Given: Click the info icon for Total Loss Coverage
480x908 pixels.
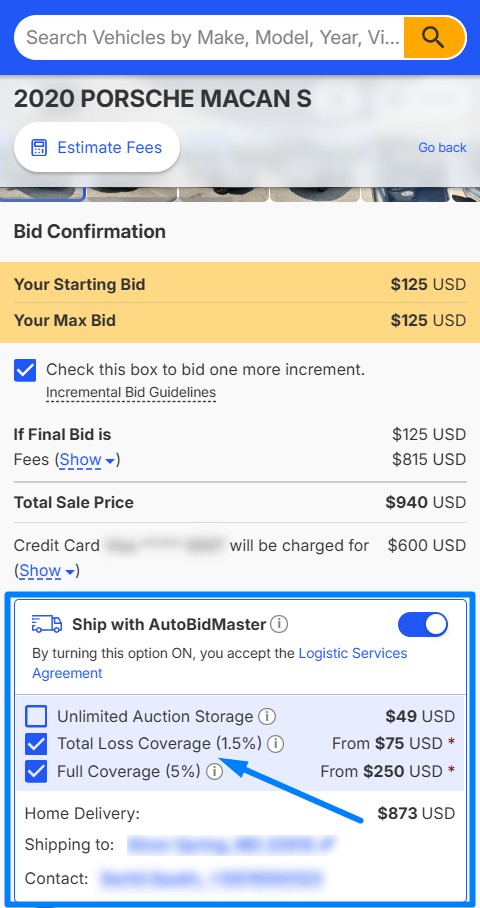Looking at the screenshot, I should point(275,744).
